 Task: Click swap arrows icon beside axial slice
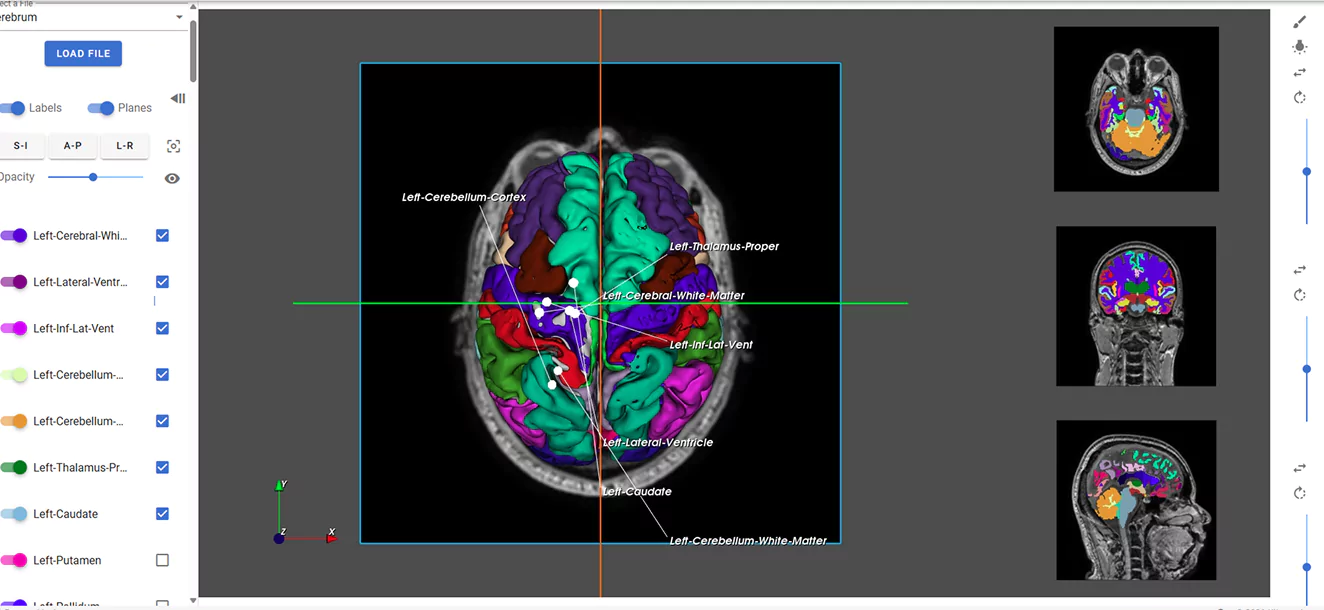tap(1299, 72)
